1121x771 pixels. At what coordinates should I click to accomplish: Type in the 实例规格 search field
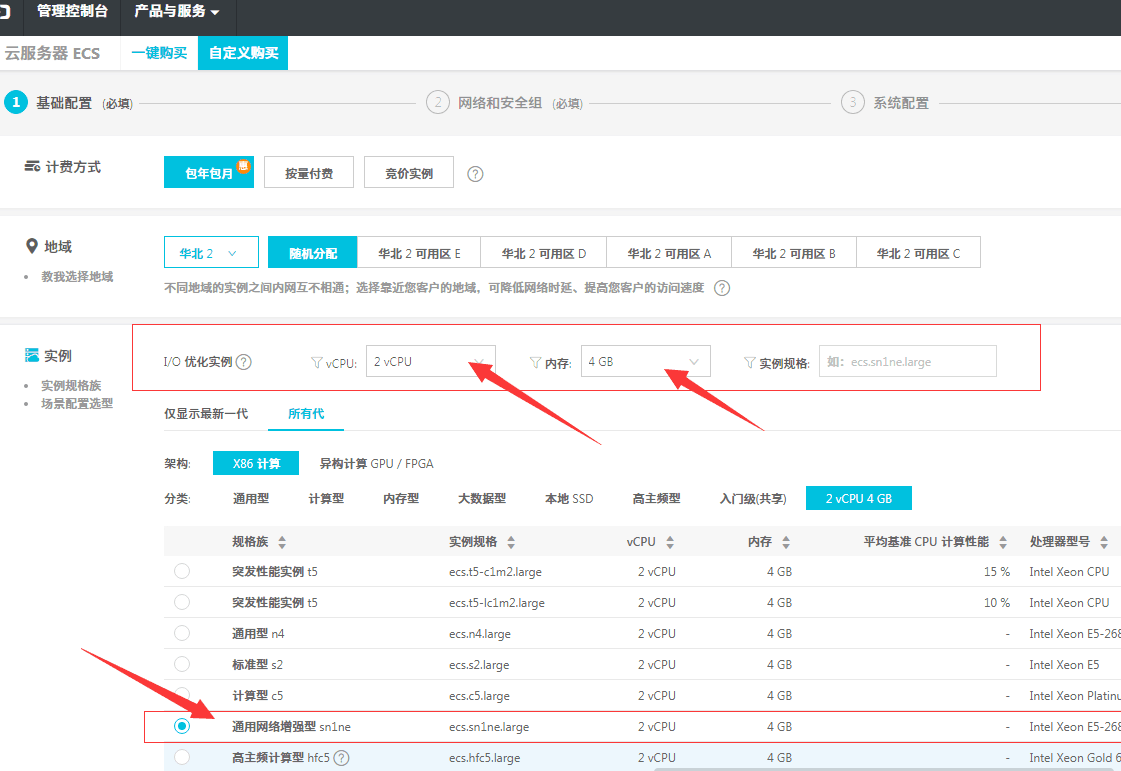tap(907, 362)
